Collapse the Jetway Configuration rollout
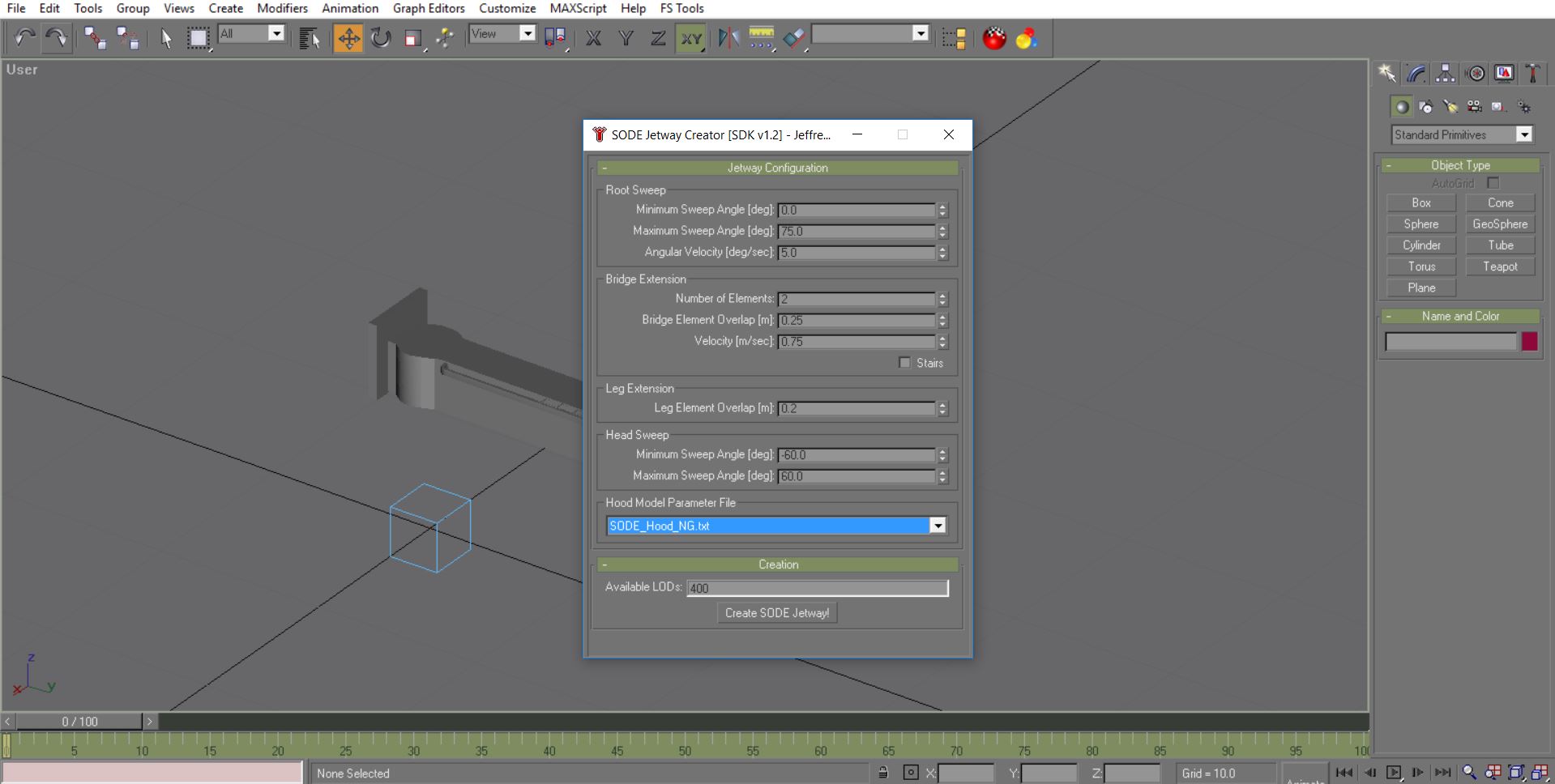The image size is (1555, 784). (778, 168)
